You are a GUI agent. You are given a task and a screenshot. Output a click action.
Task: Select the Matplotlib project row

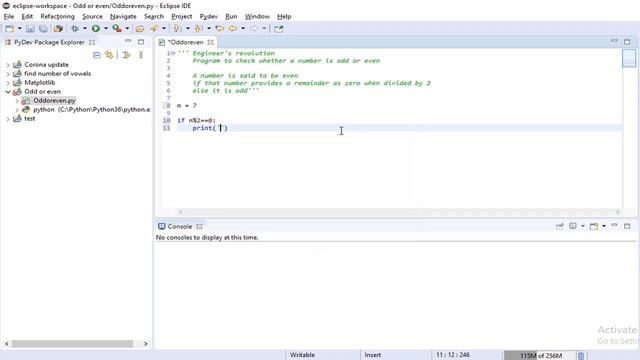(x=40, y=82)
